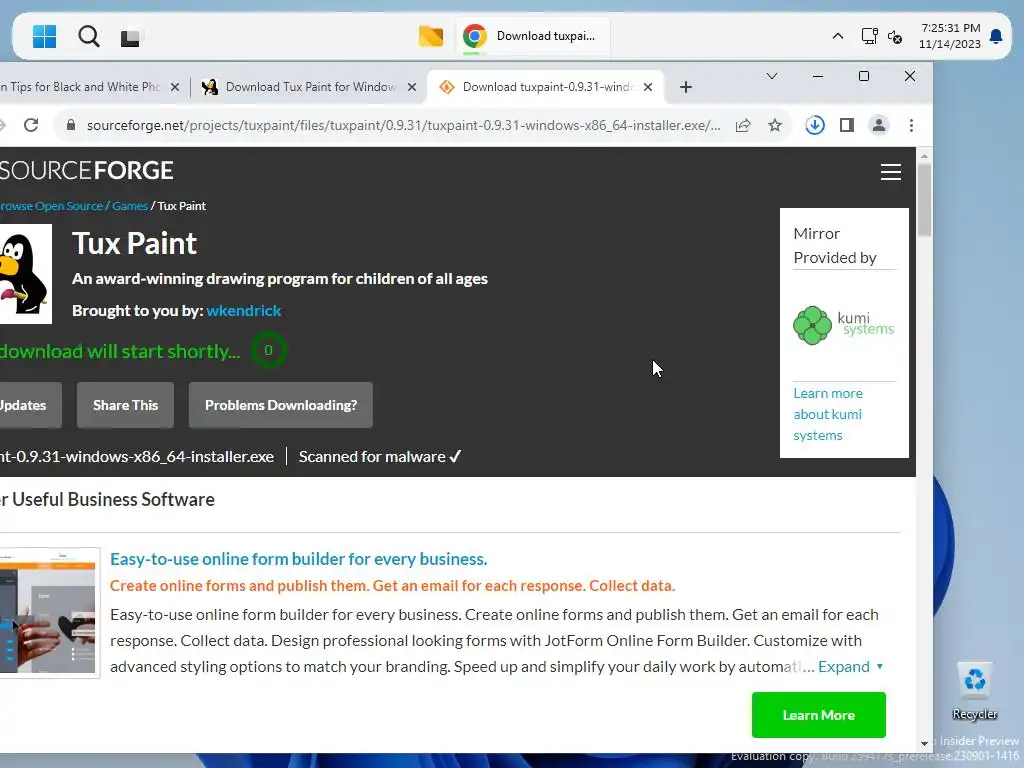Expand the JotForm description text
This screenshot has height=768, width=1024.
click(850, 667)
